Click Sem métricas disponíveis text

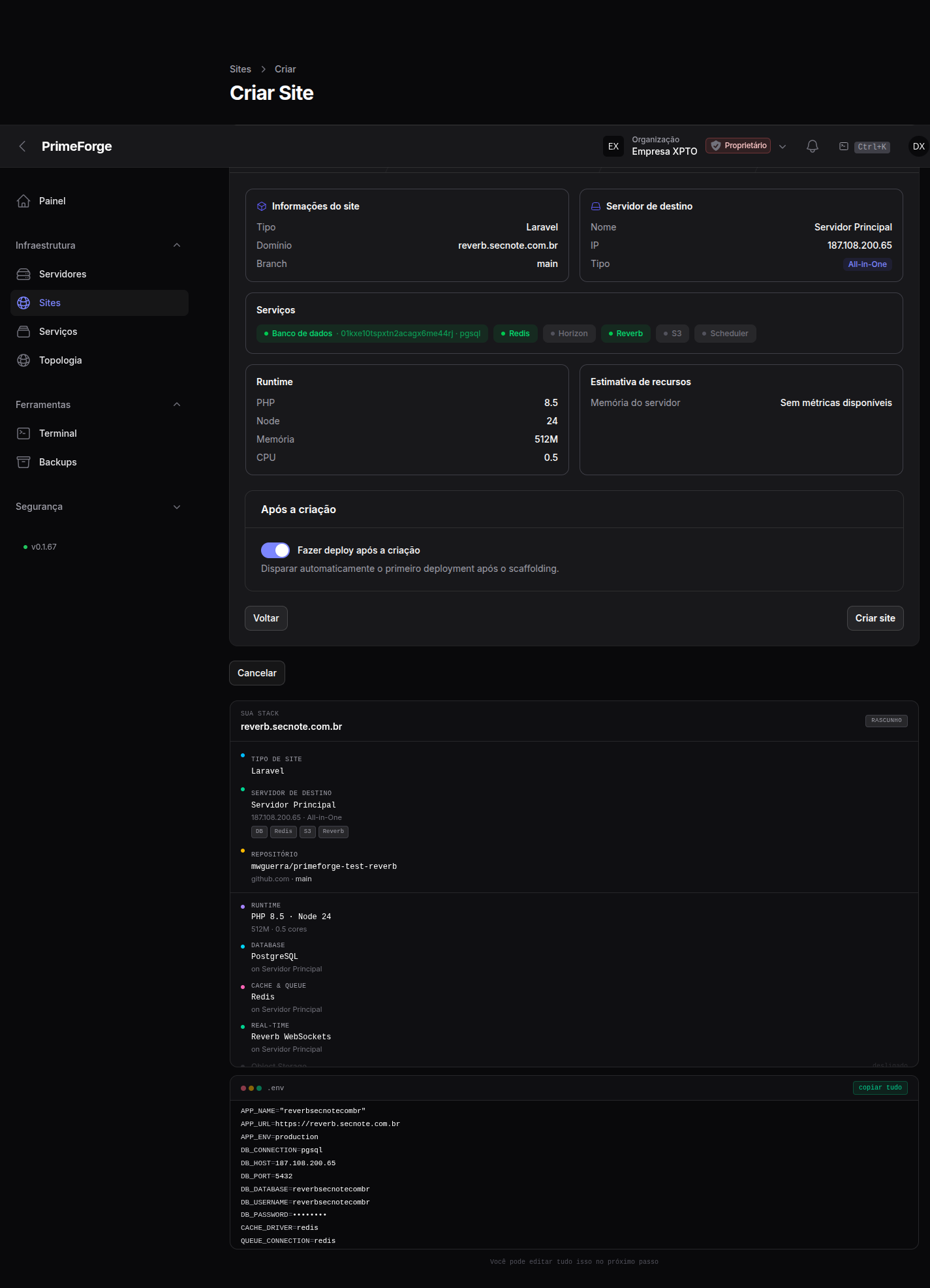coord(836,403)
